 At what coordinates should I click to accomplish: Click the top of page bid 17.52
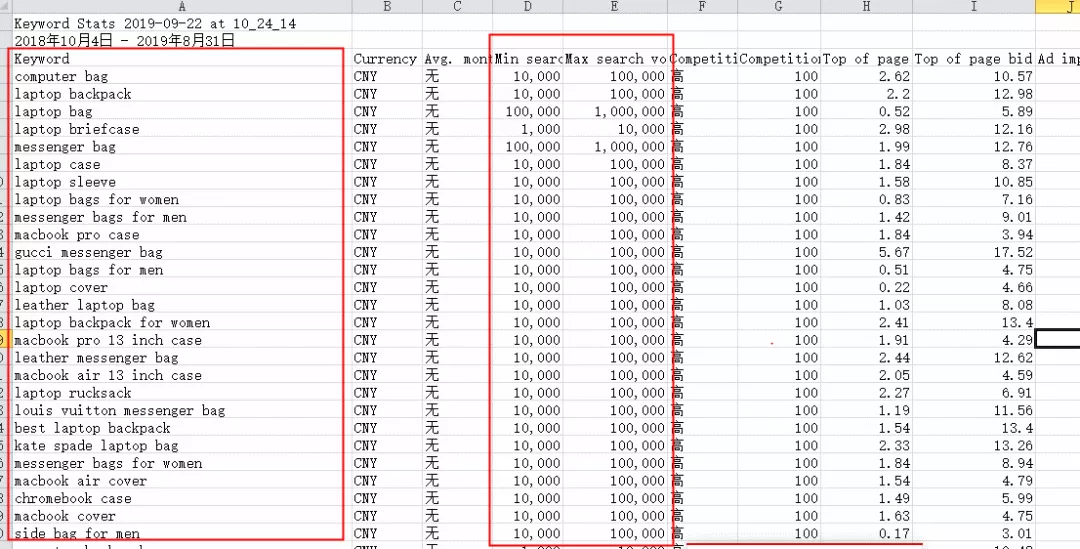(974, 252)
